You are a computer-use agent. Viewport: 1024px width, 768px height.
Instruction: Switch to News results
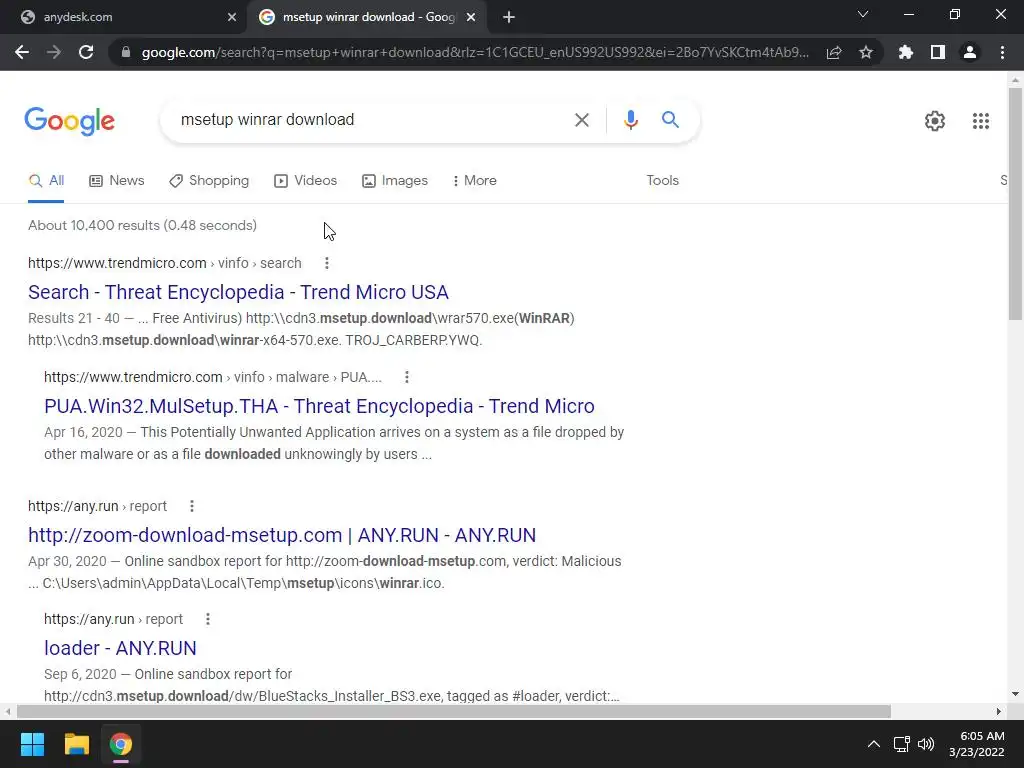pos(116,181)
